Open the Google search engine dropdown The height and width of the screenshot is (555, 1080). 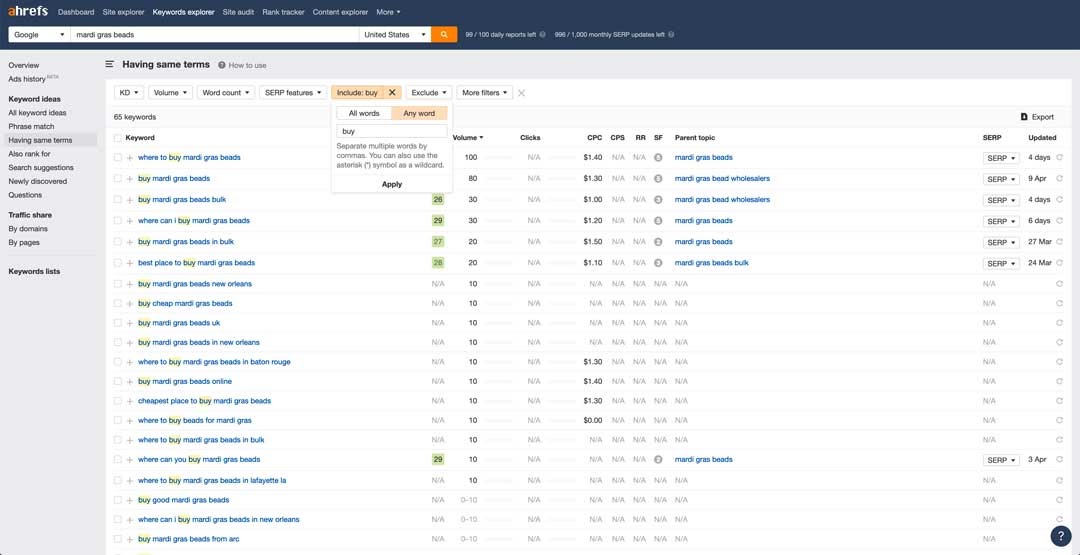pyautogui.click(x=39, y=34)
